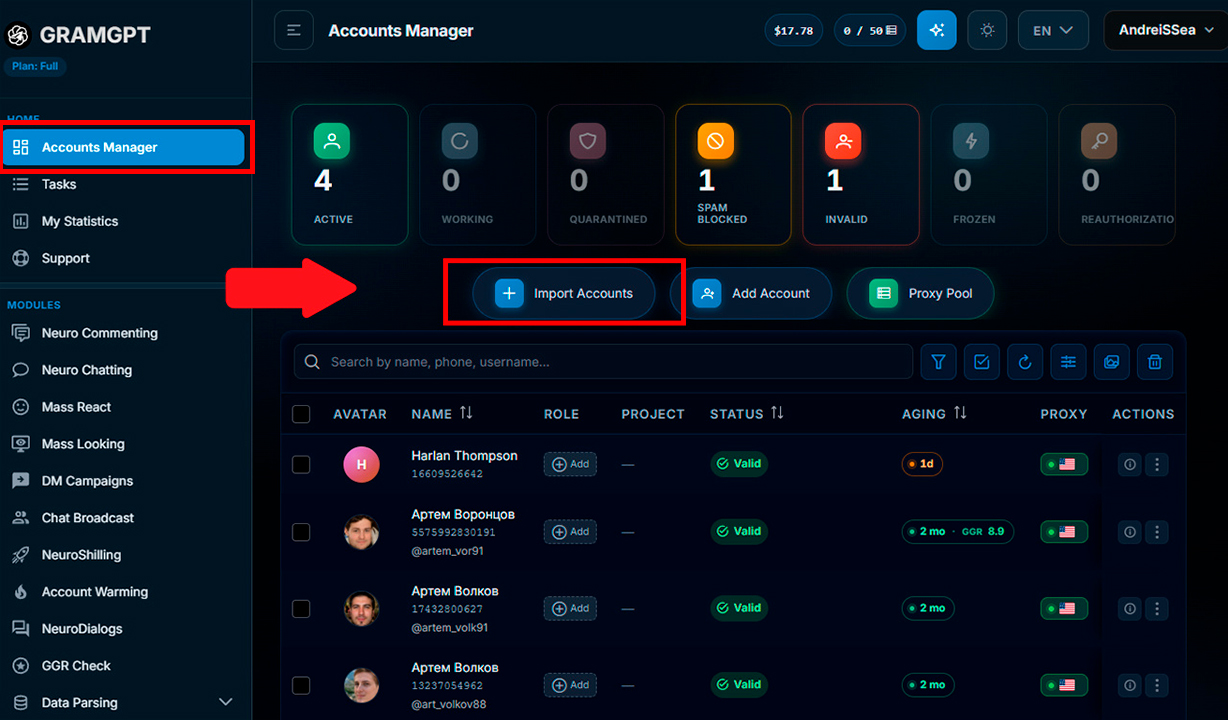This screenshot has height=720, width=1228.
Task: Click the trash delete icon in toolbar
Action: (1155, 362)
